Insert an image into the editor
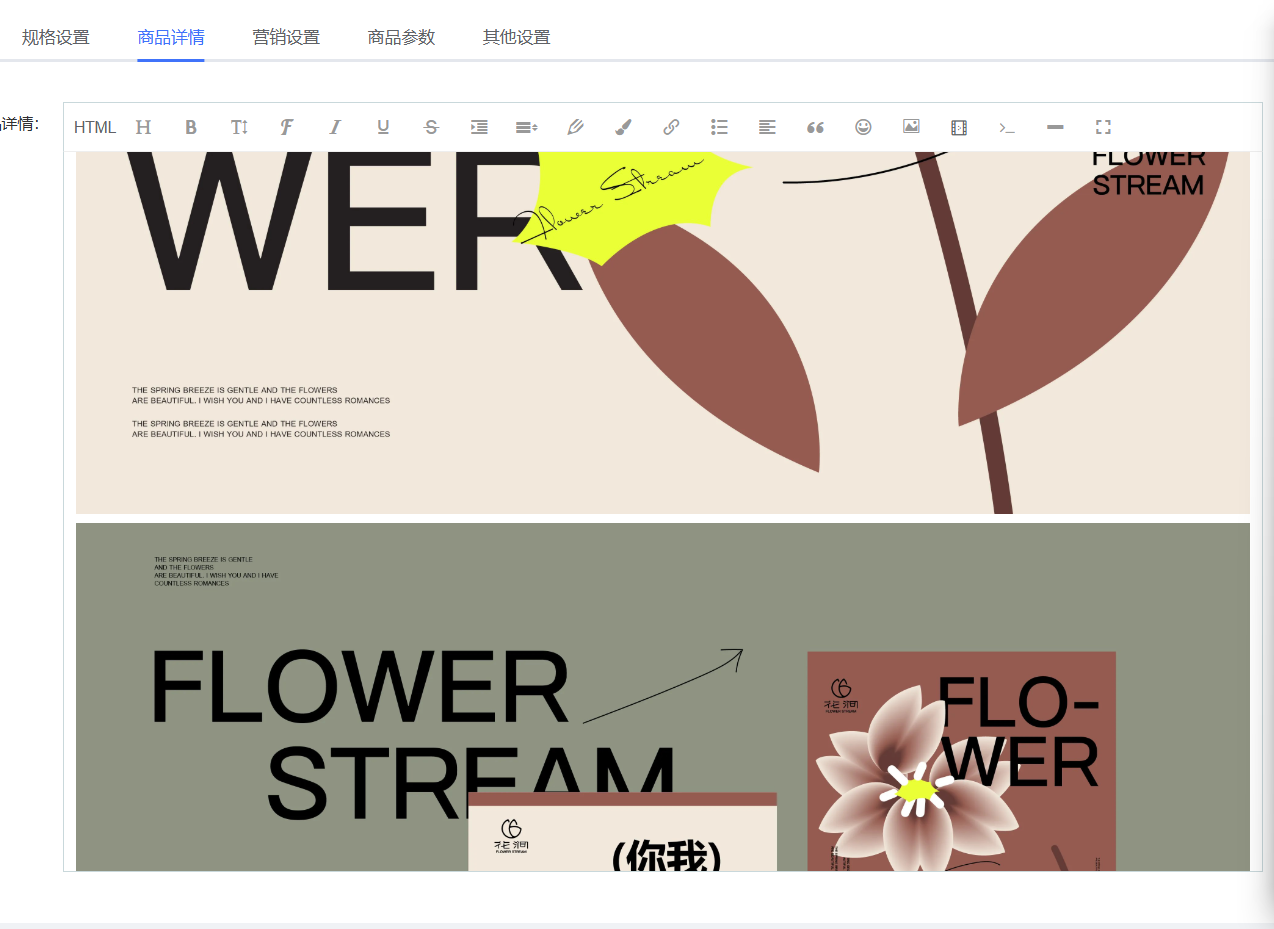Viewport: 1274px width, 929px height. (911, 127)
